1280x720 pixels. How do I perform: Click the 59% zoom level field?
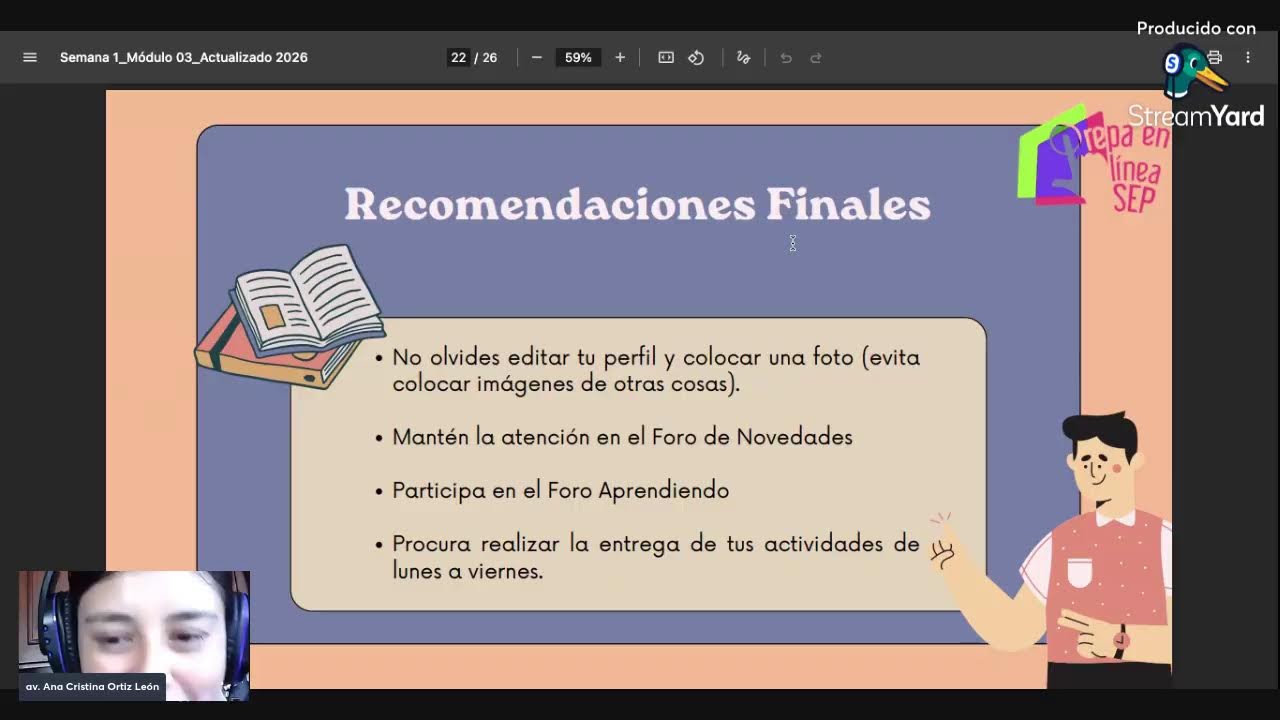pyautogui.click(x=578, y=58)
